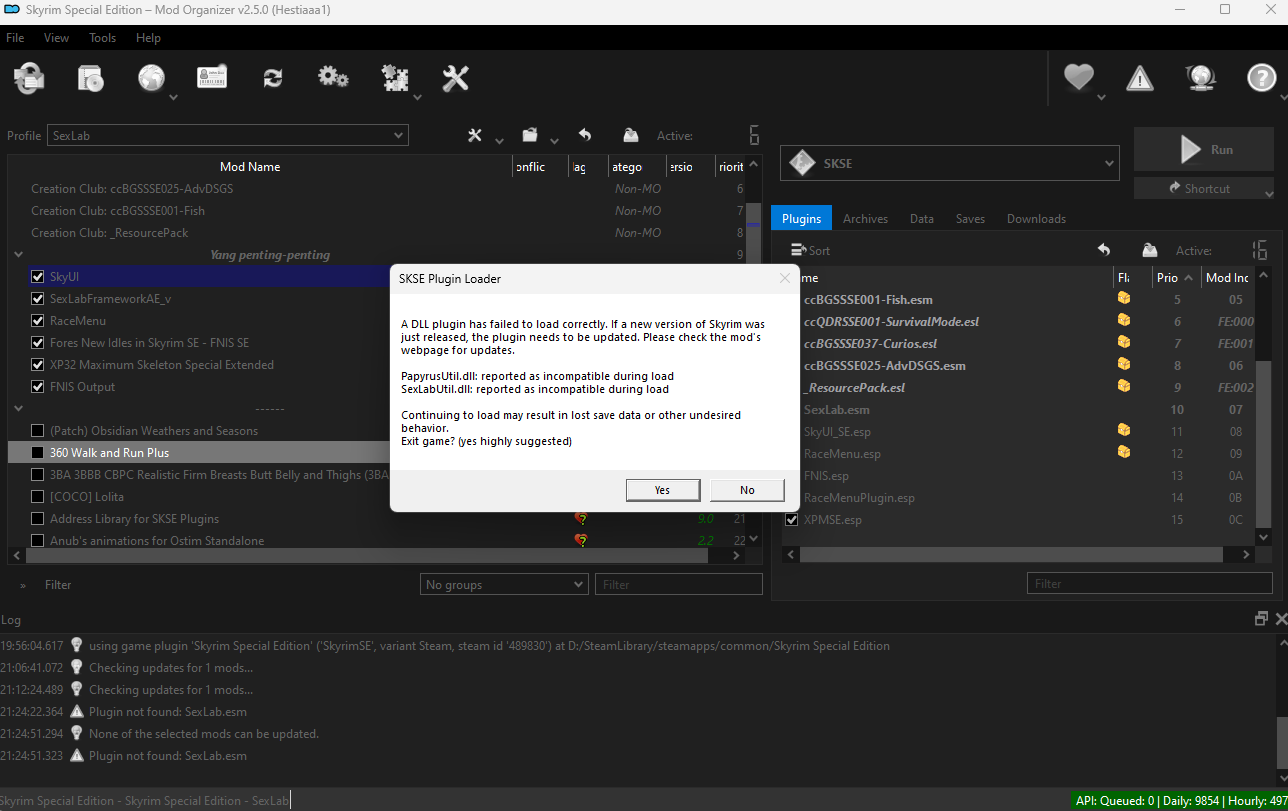Click the mod list create backup icon
Image resolution: width=1288 pixels, height=811 pixels.
pyautogui.click(x=631, y=135)
